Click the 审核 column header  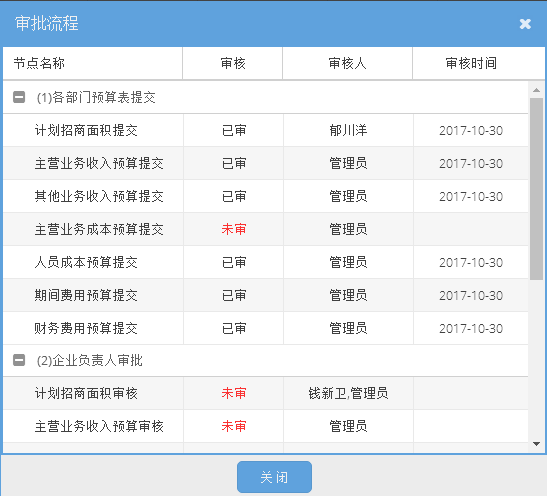233,63
